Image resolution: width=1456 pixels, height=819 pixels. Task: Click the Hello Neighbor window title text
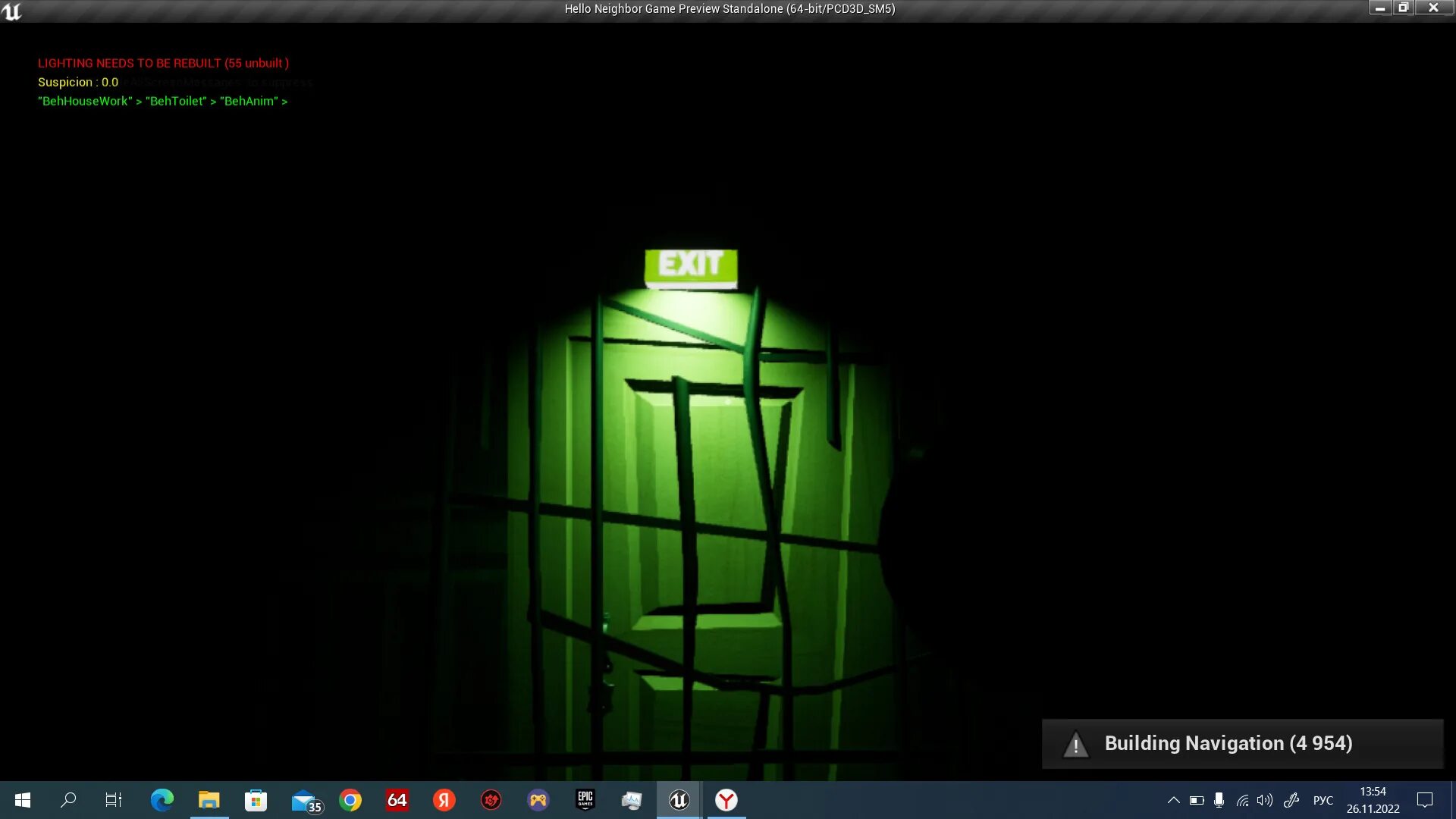730,9
